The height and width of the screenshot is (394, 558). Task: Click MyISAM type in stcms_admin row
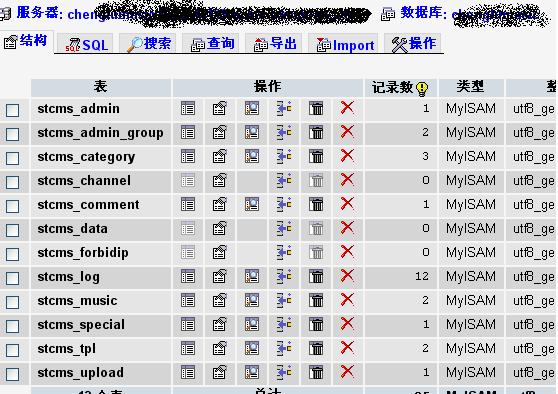pos(470,108)
